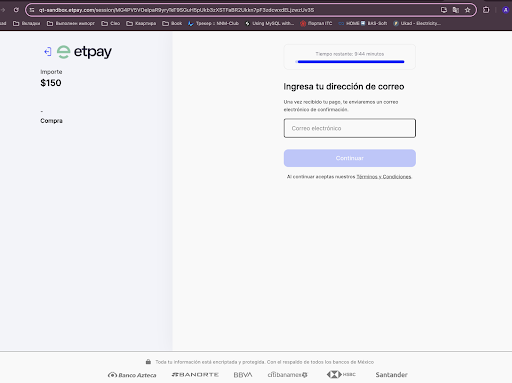Reload the etpay page

click(x=16, y=10)
